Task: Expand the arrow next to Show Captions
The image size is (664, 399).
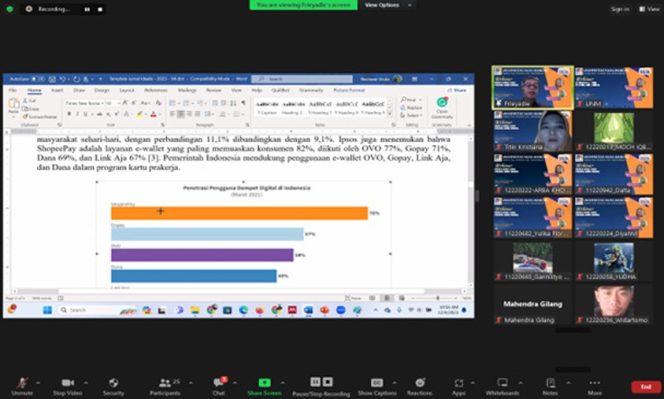Action: click(394, 383)
